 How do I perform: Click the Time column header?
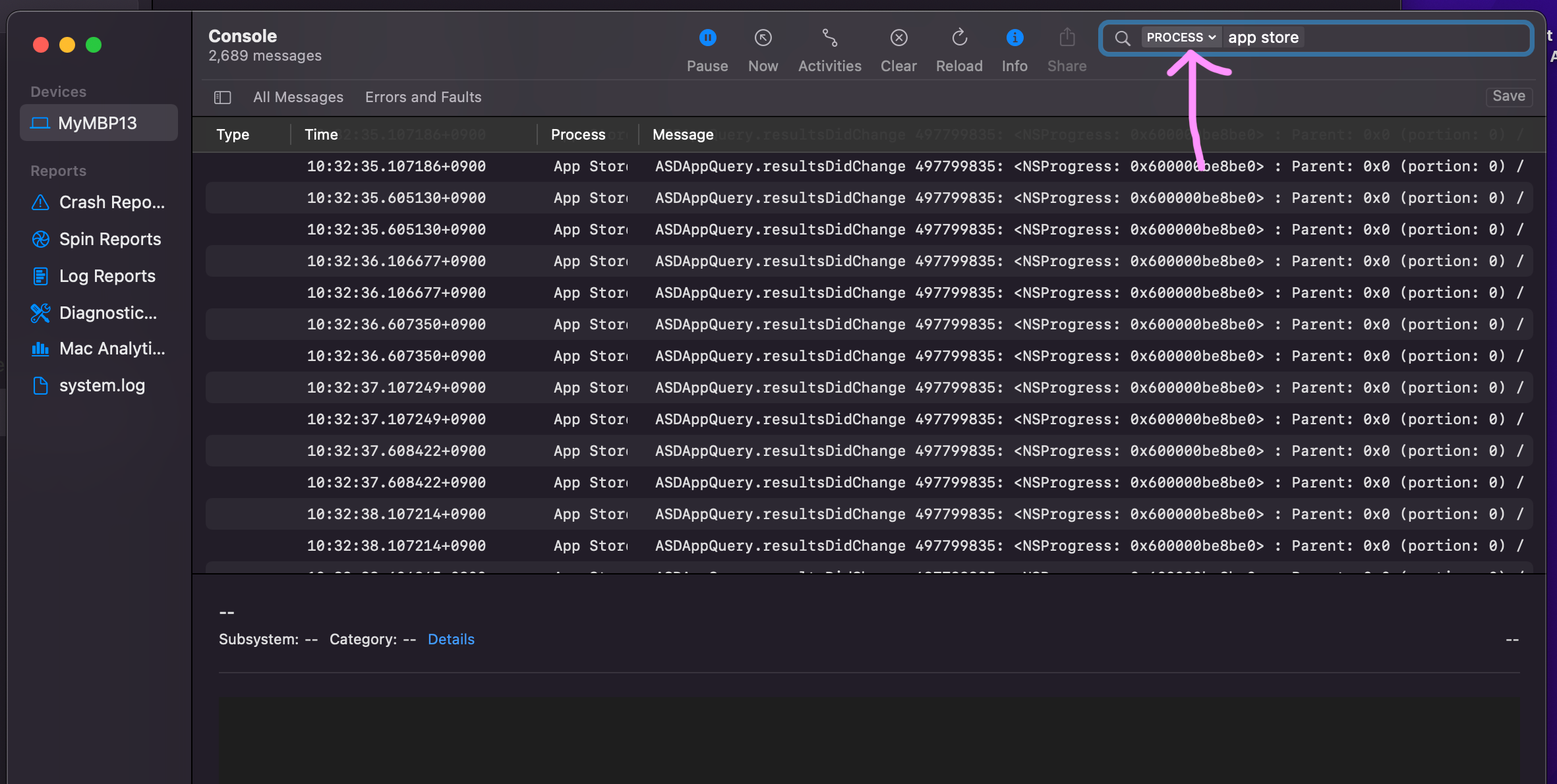click(x=322, y=135)
